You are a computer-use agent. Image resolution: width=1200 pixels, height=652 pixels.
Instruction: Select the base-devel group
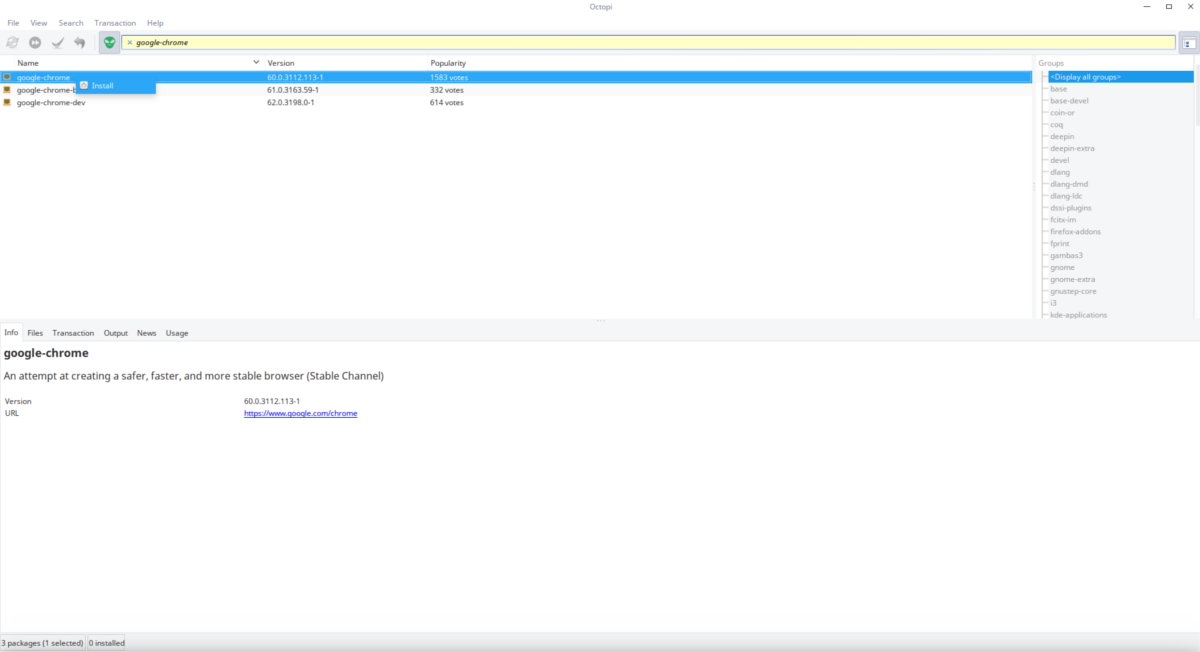[1069, 101]
